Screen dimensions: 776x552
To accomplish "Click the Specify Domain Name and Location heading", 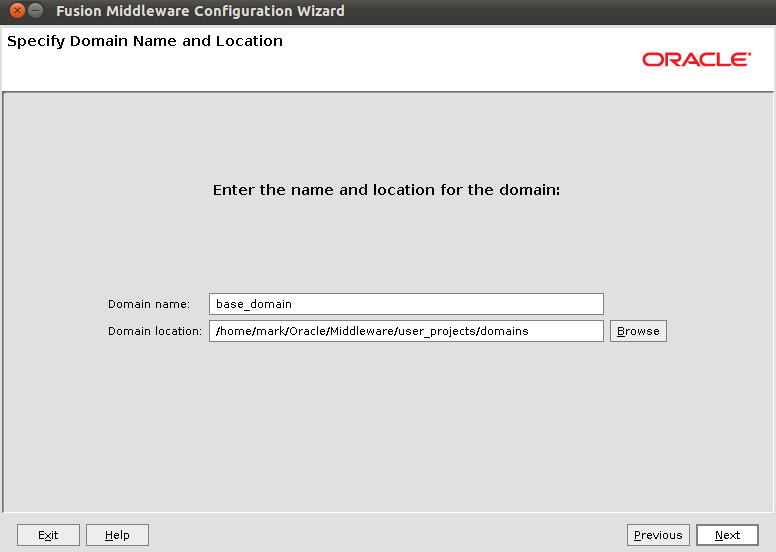I will pos(145,41).
